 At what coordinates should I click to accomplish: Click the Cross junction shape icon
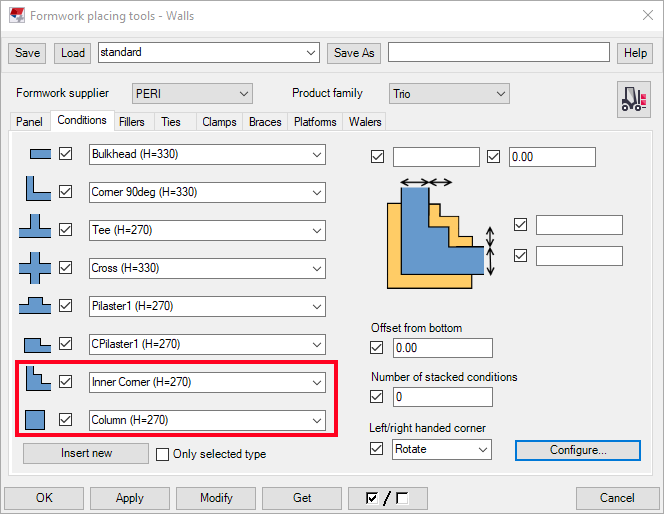click(x=35, y=268)
